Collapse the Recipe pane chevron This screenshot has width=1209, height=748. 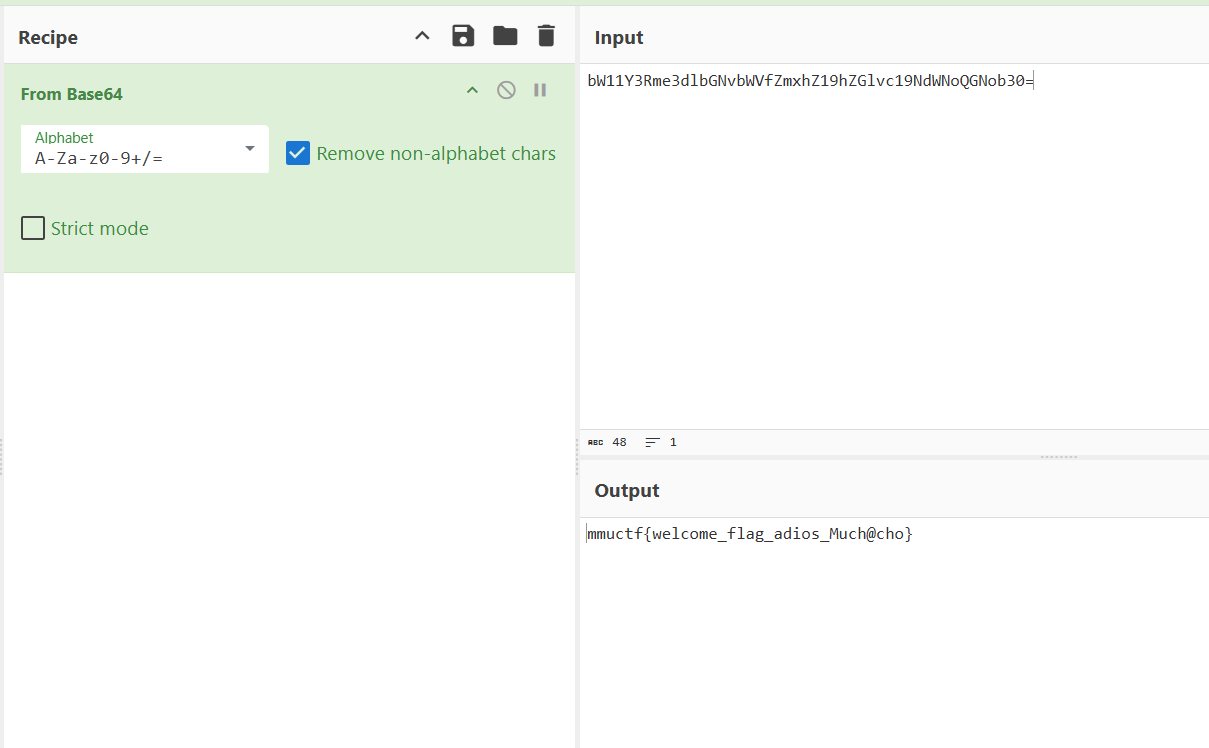422,37
